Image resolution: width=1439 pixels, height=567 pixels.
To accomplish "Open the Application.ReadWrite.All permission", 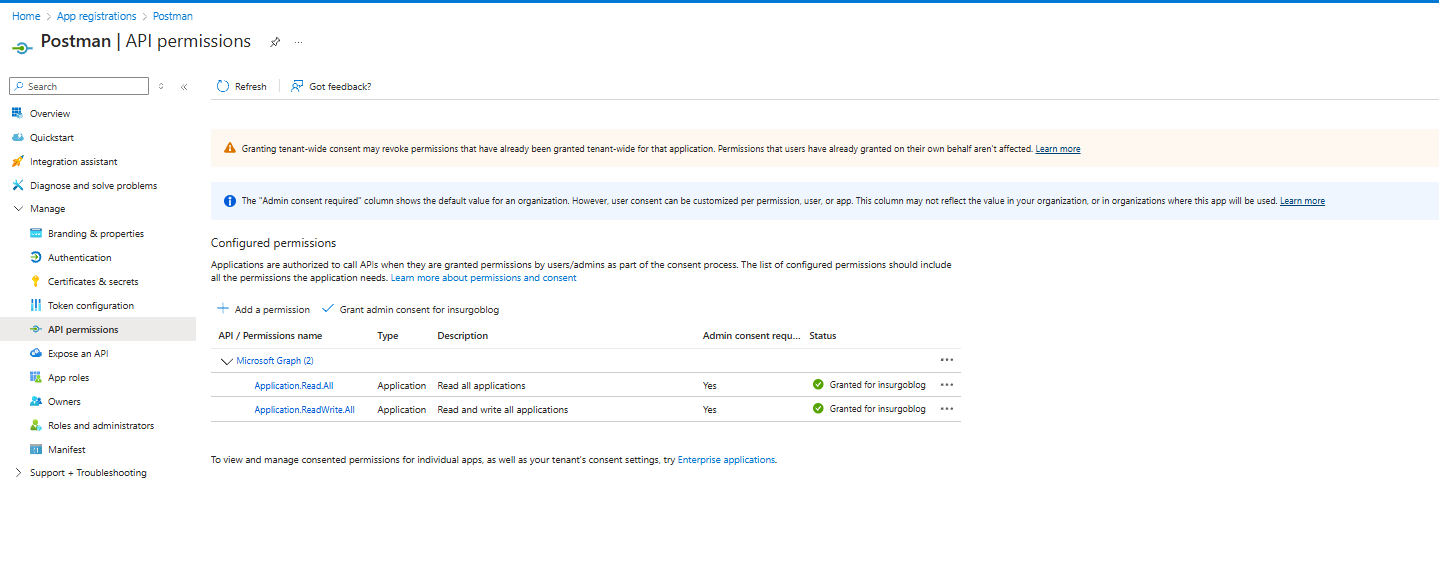I will (304, 409).
